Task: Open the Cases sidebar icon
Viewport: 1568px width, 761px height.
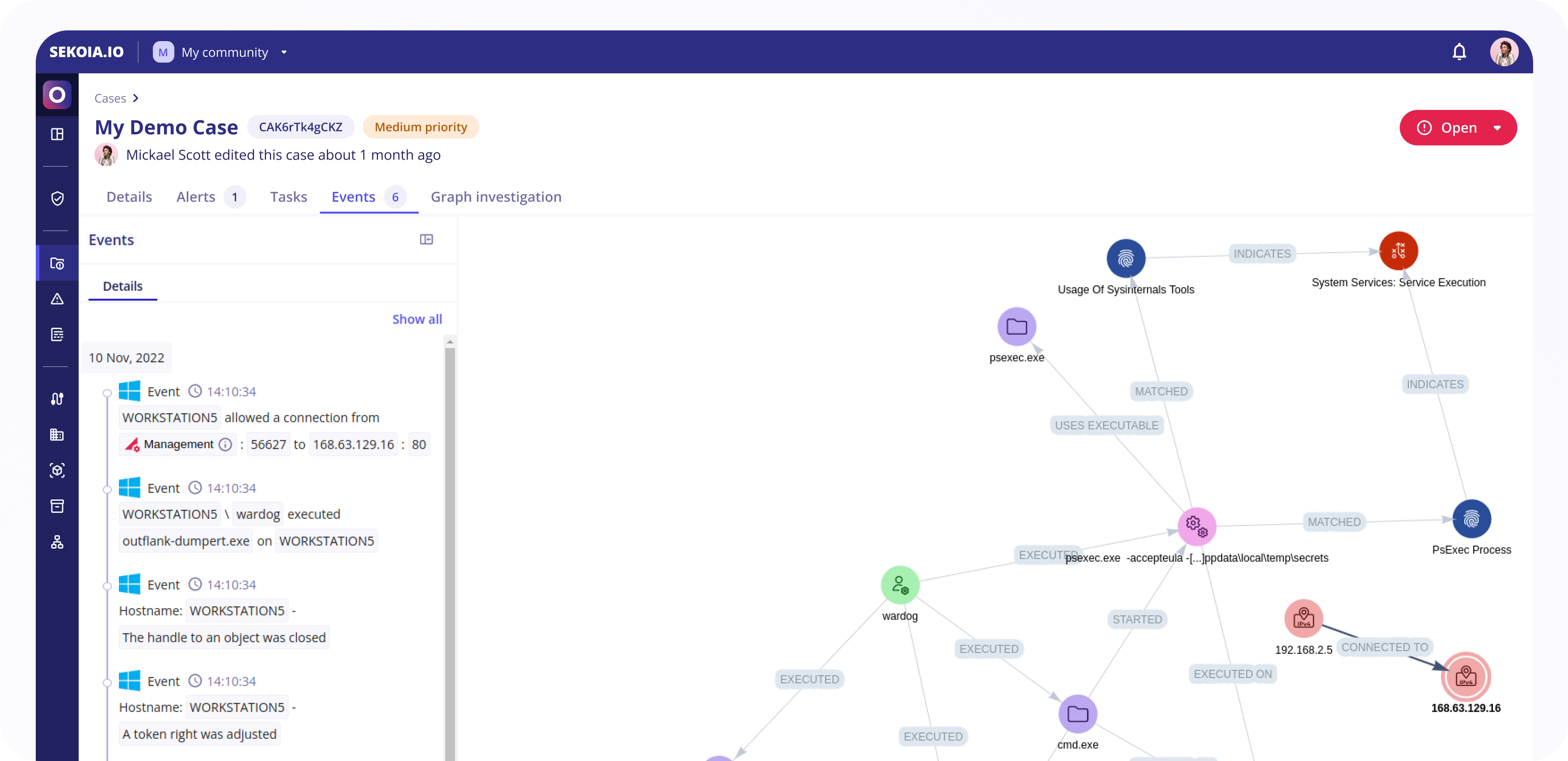Action: click(x=57, y=264)
